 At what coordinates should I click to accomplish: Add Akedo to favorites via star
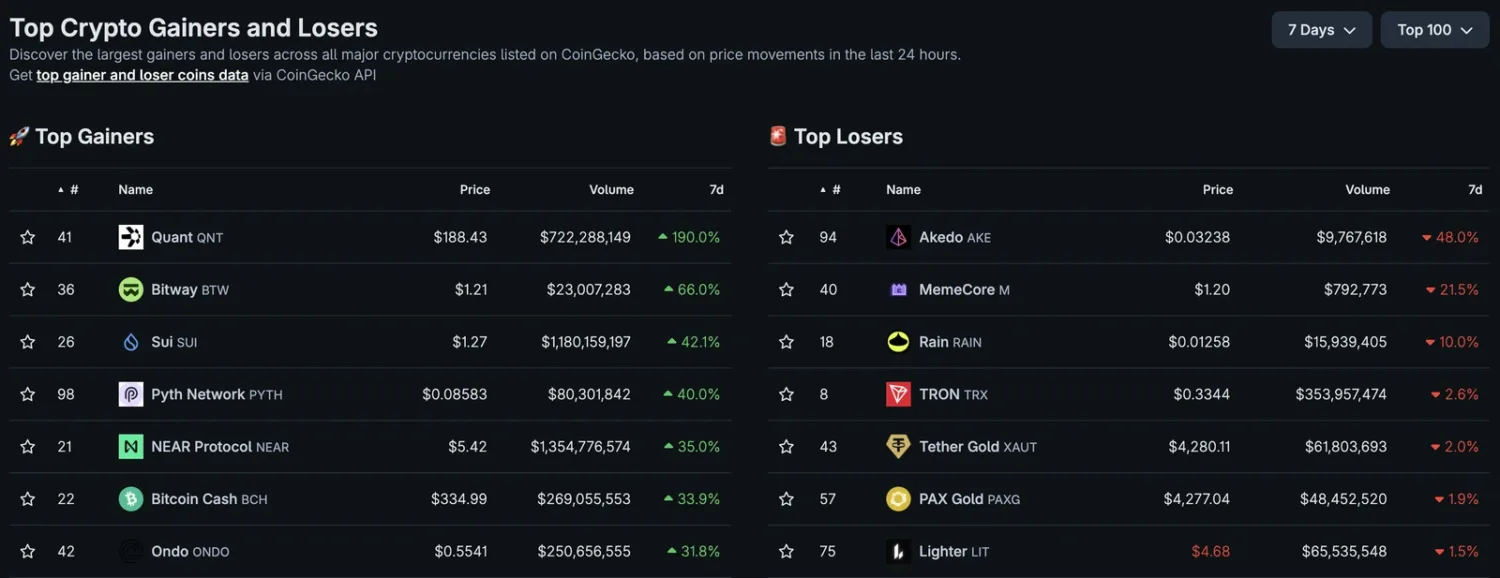pyautogui.click(x=787, y=237)
